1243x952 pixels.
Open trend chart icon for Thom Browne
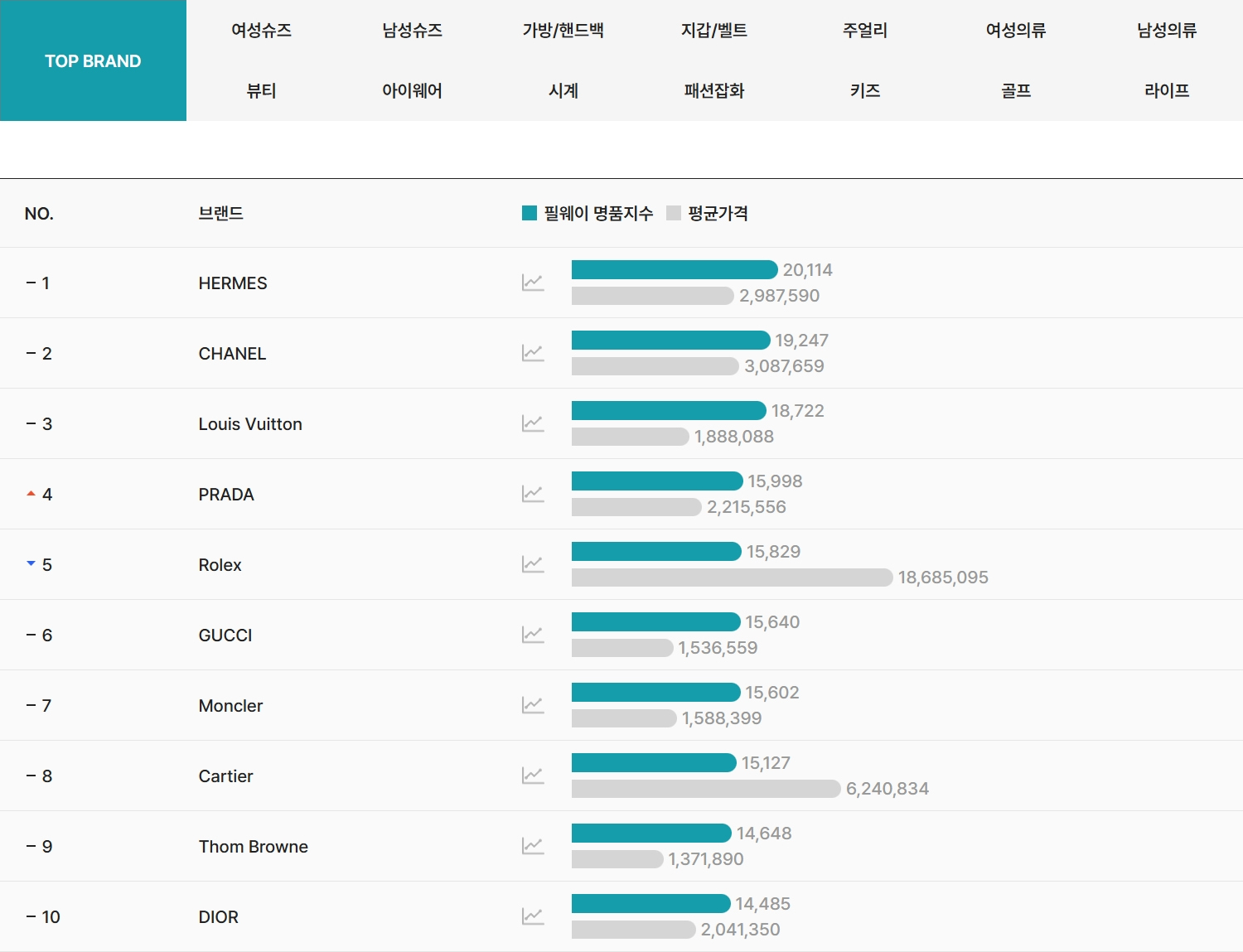tap(533, 846)
